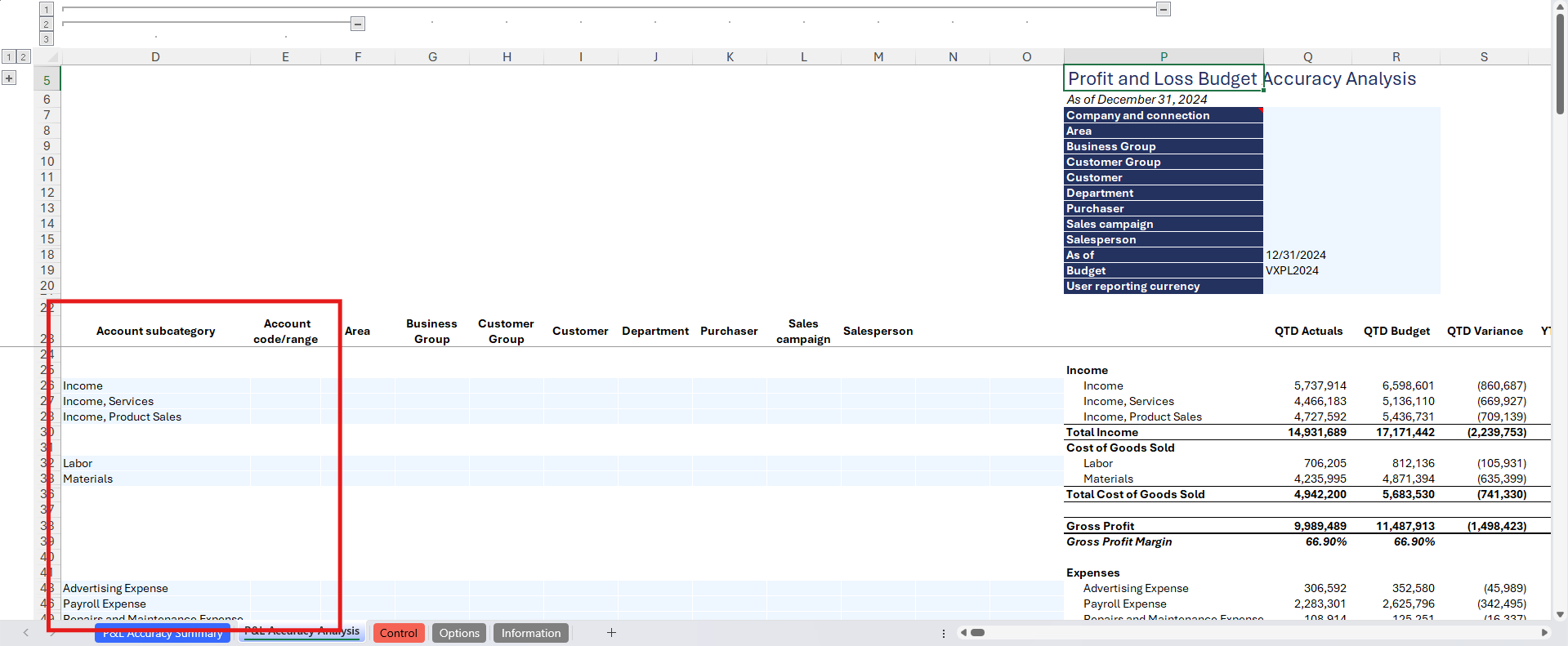
Task: Click horizontal scrollbar right arrow
Action: coord(1544,632)
